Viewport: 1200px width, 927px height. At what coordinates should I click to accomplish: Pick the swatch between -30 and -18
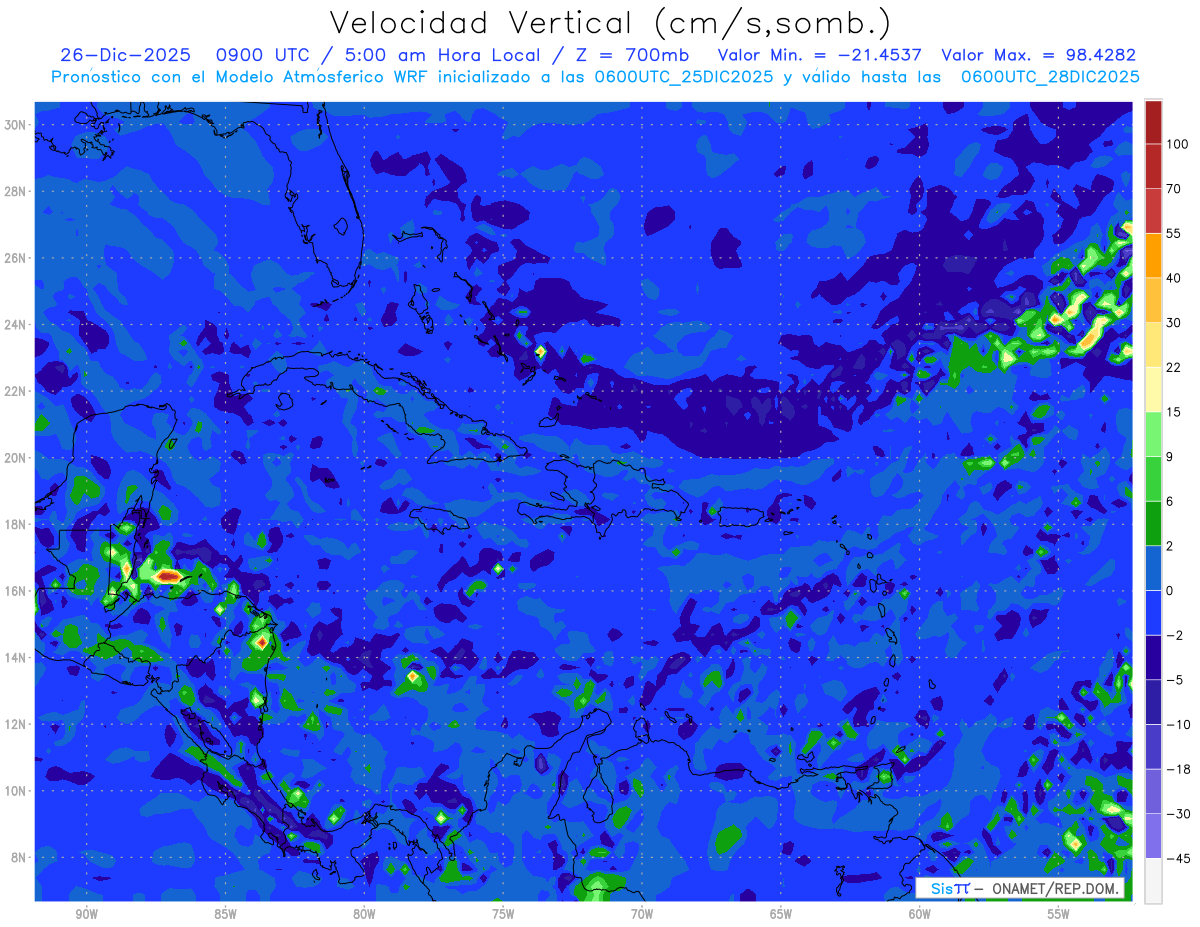[x=1153, y=791]
